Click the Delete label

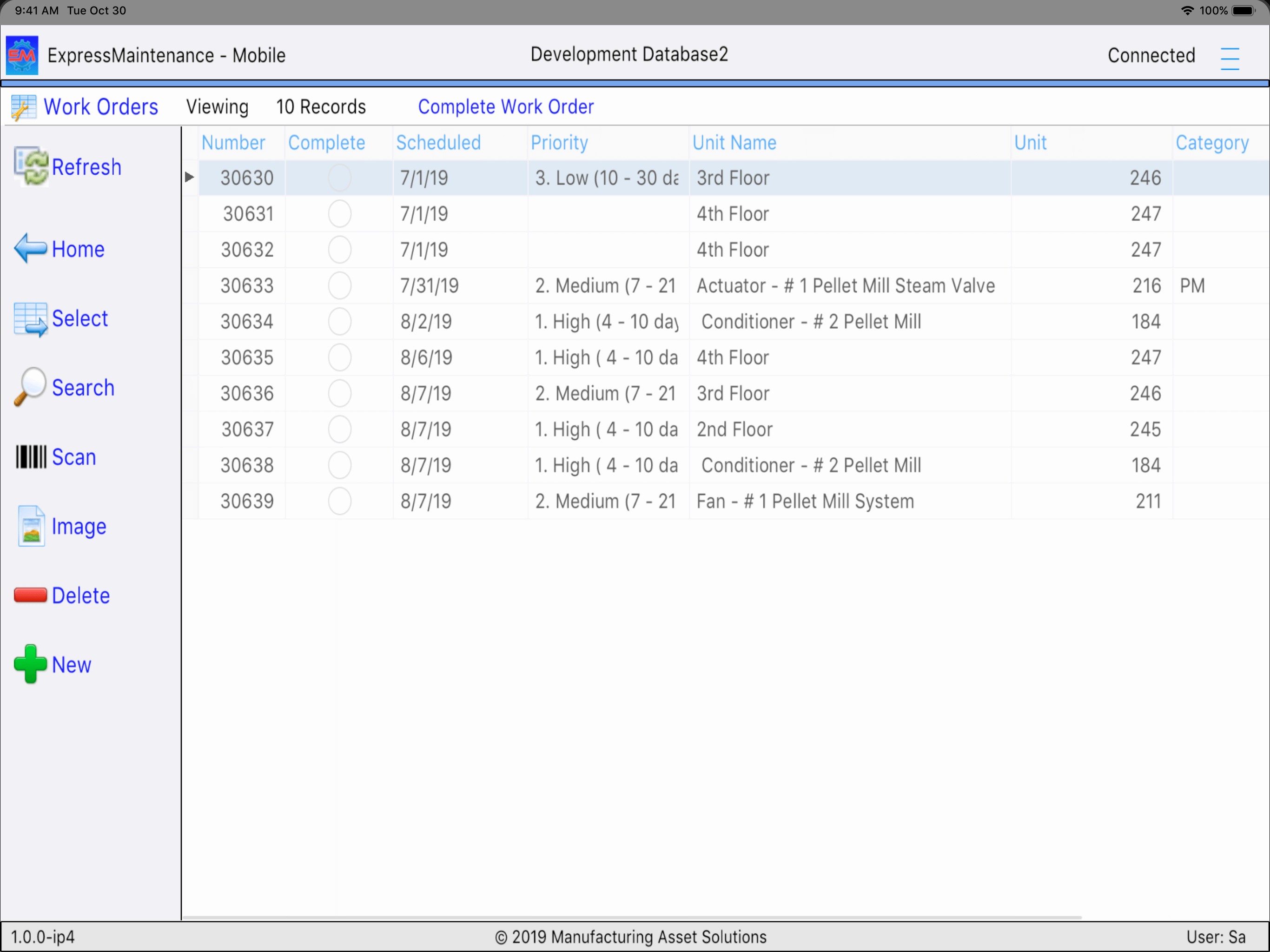(81, 596)
